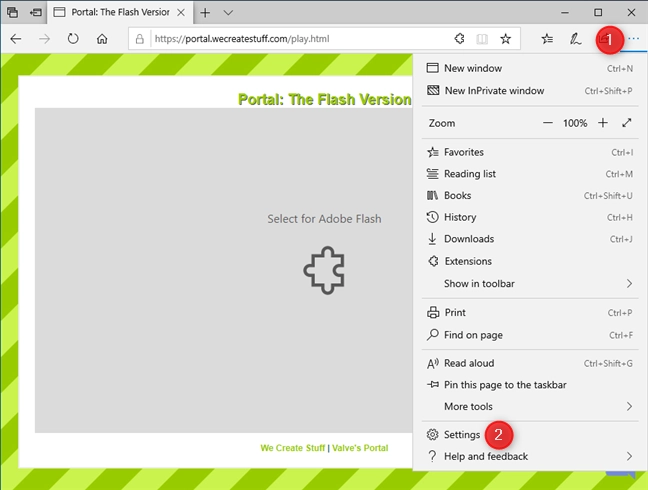Select the Portal: The Flash Version tab
The height and width of the screenshot is (490, 648).
click(119, 12)
